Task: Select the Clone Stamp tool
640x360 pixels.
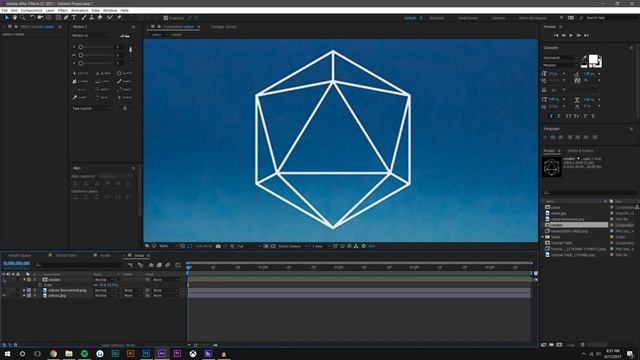Action: [92, 18]
